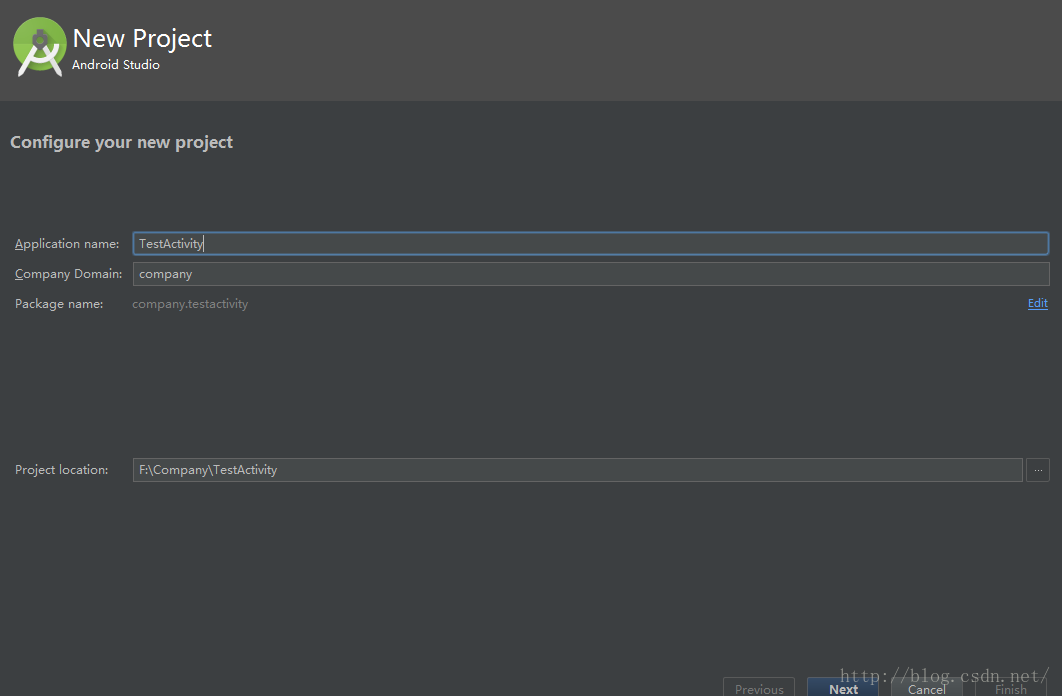1062x696 pixels.
Task: Click the Edit link for package name
Action: pos(1037,303)
